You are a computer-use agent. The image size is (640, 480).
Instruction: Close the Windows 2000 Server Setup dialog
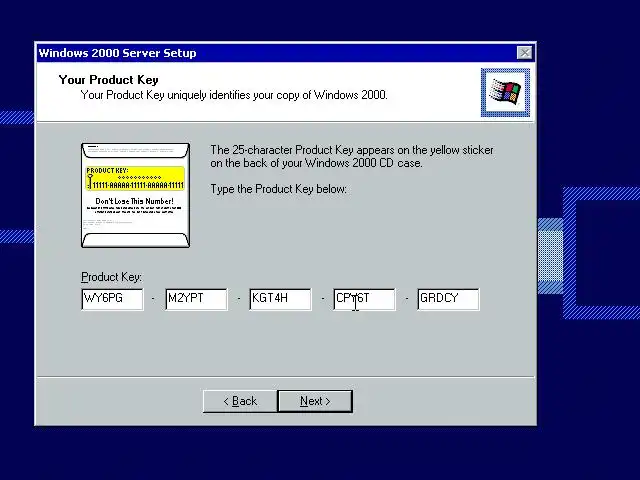[524, 53]
